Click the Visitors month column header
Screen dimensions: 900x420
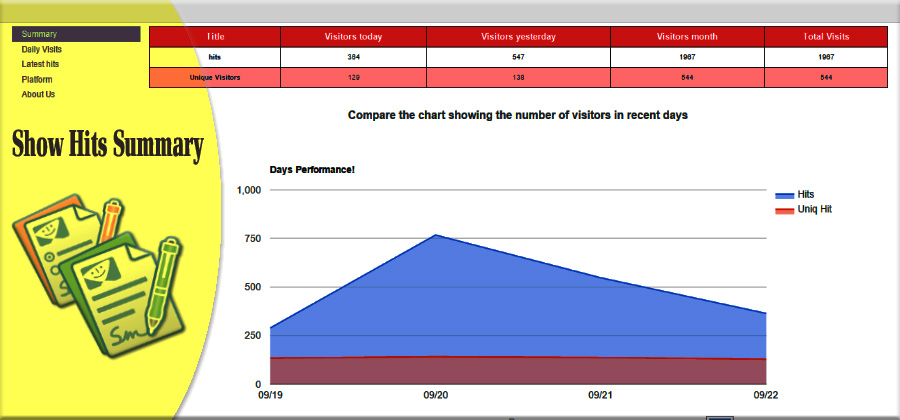687,37
